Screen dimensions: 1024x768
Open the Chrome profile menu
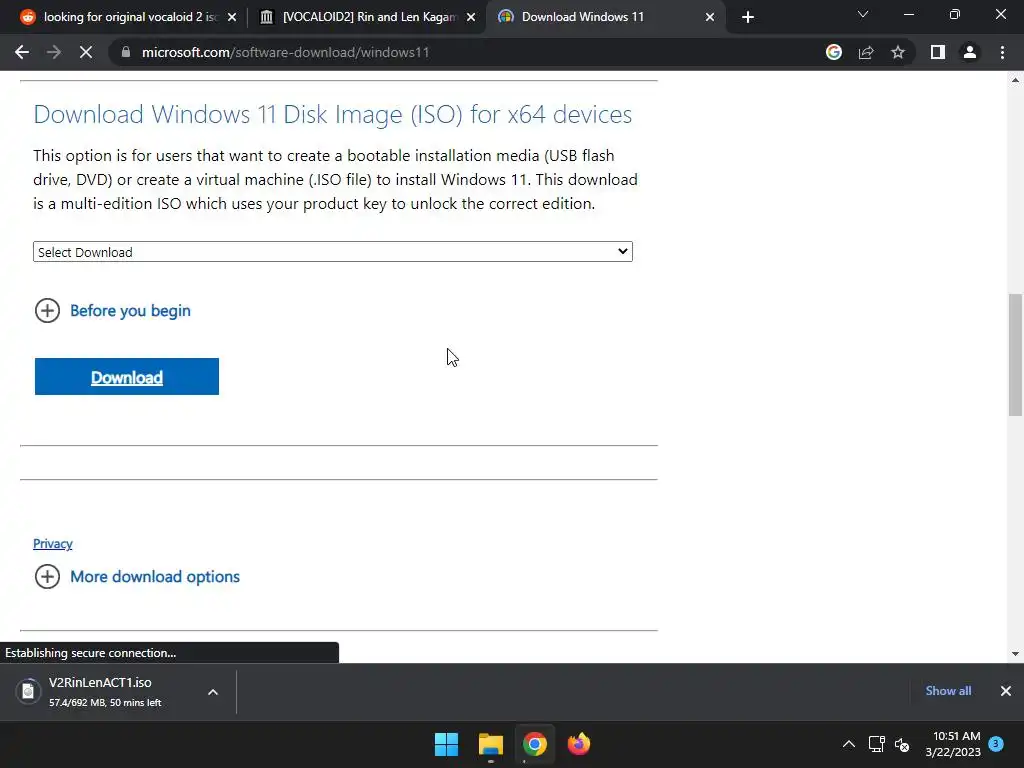point(970,52)
